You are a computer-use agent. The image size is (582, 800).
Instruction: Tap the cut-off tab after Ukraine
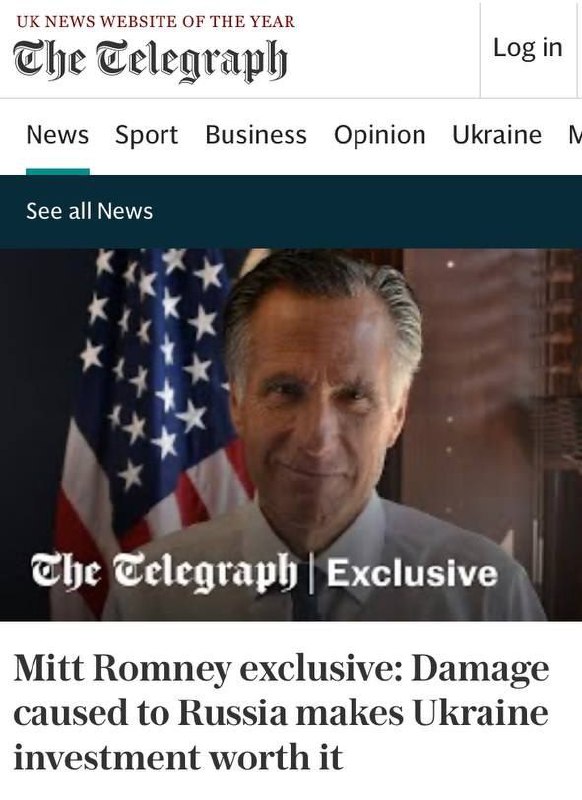tap(575, 135)
